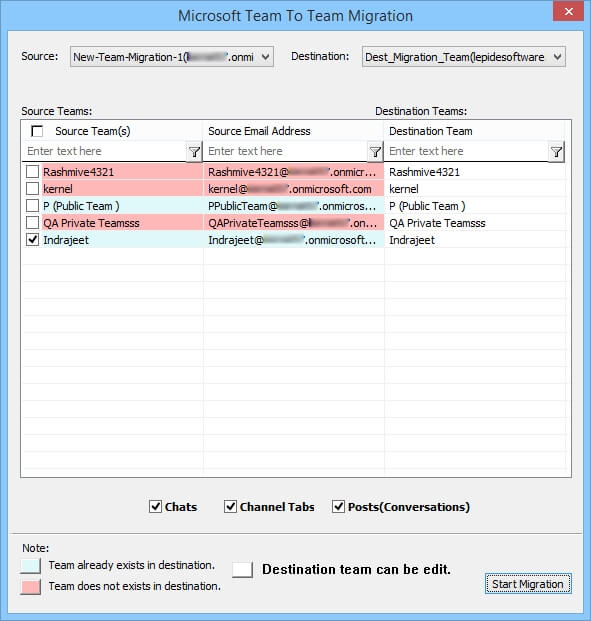This screenshot has height=621, width=591.
Task: Tick the select-all Source Team(s) header checkbox
Action: [x=37, y=131]
